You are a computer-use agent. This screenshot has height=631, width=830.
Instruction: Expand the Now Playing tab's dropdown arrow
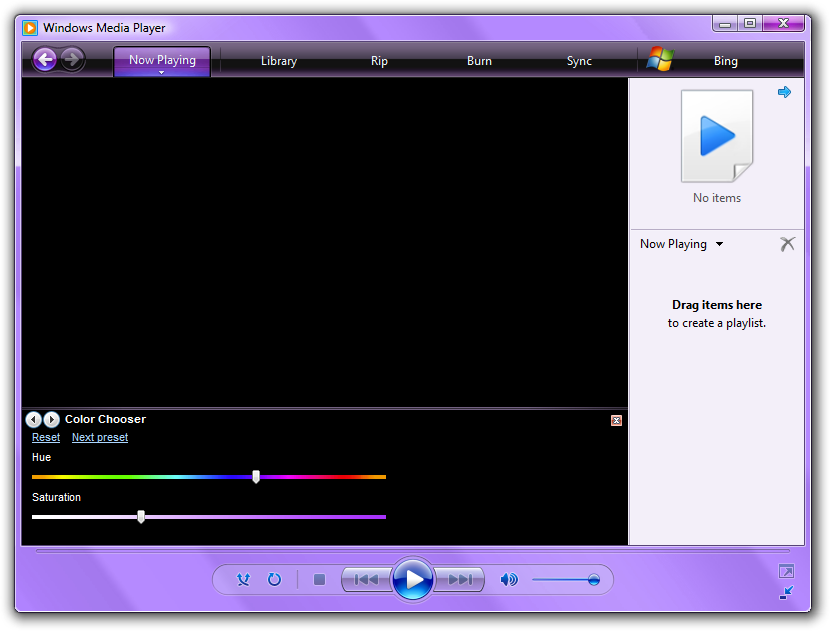(162, 72)
